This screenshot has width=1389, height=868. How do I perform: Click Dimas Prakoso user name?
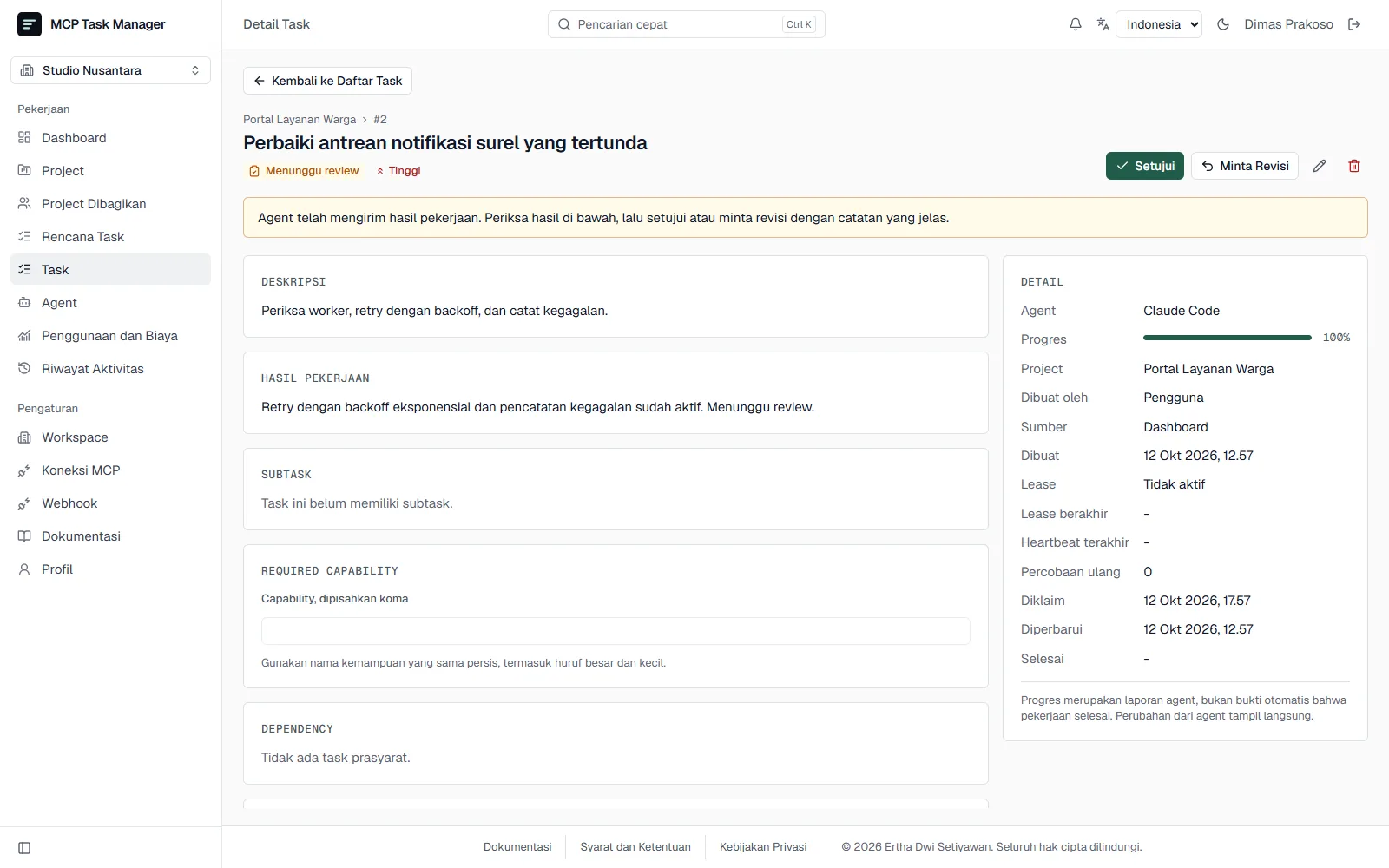pos(1288,24)
